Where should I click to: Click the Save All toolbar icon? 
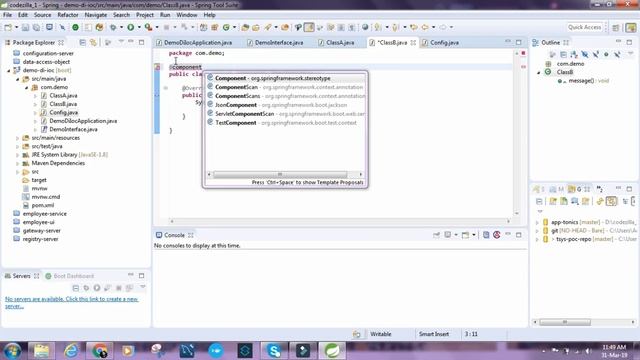(x=36, y=27)
